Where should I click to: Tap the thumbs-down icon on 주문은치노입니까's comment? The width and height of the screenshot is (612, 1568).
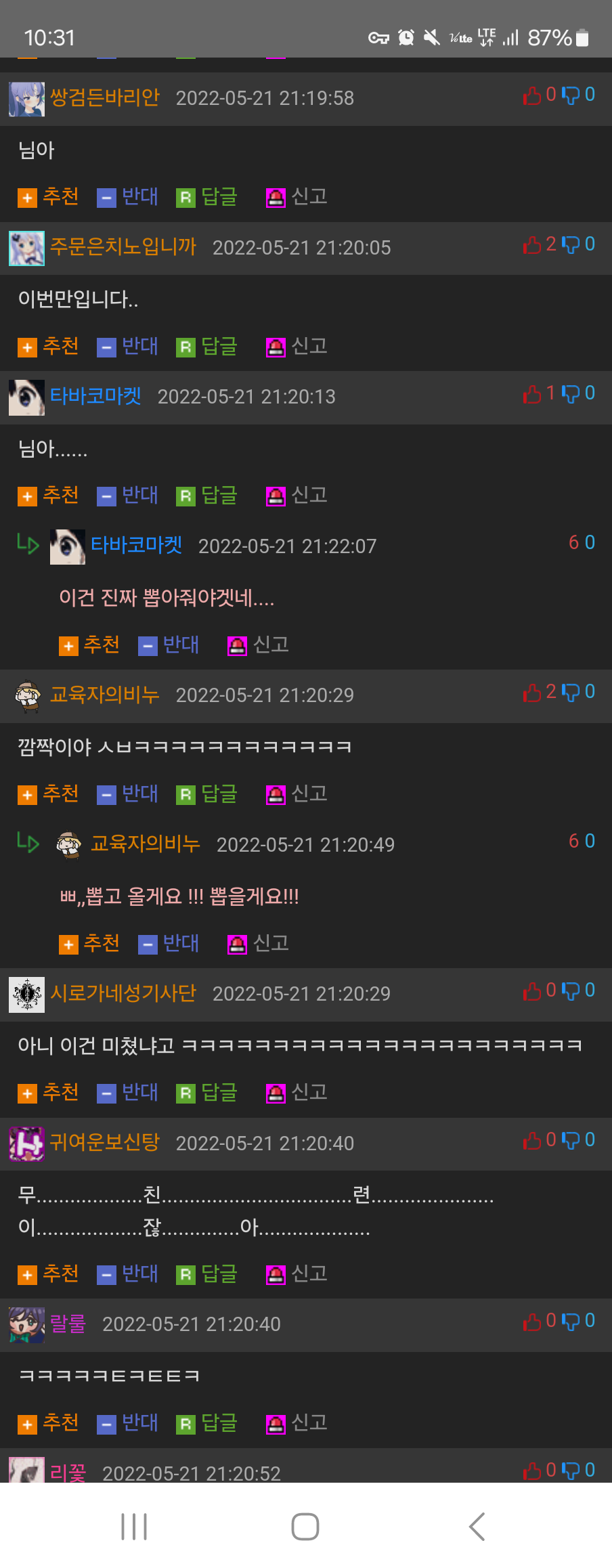click(571, 245)
